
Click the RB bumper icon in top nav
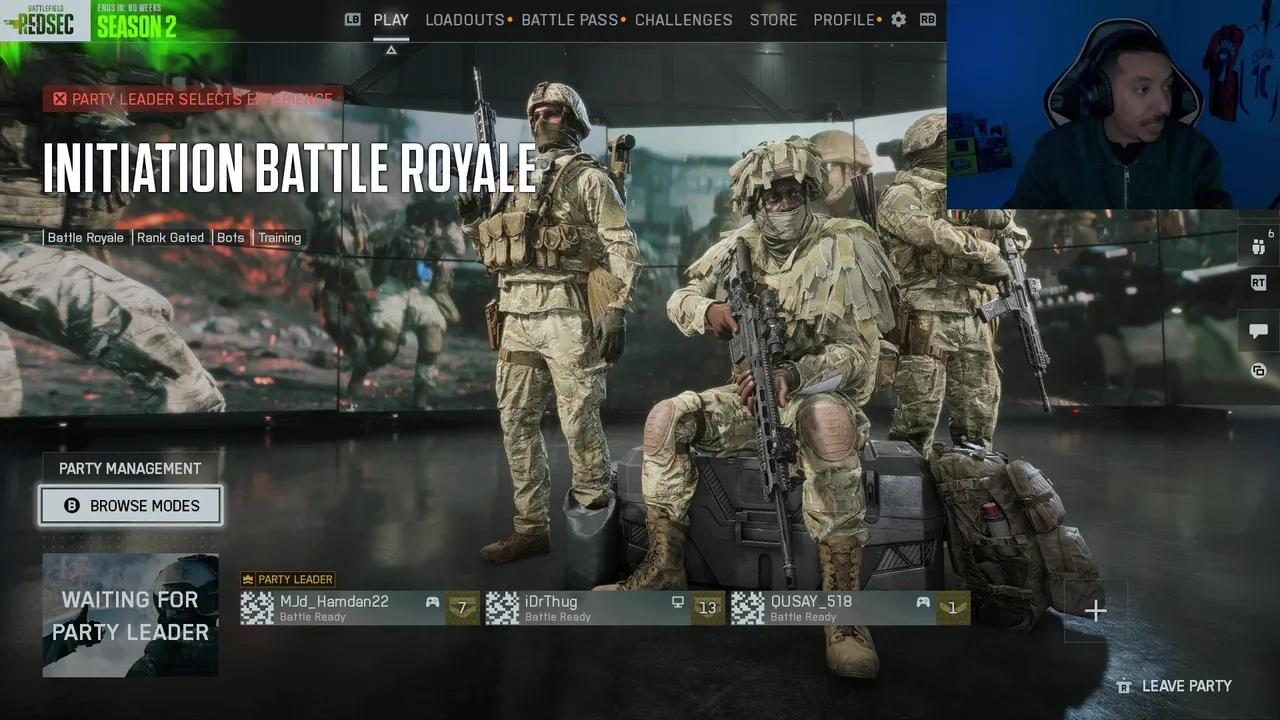pyautogui.click(x=928, y=19)
